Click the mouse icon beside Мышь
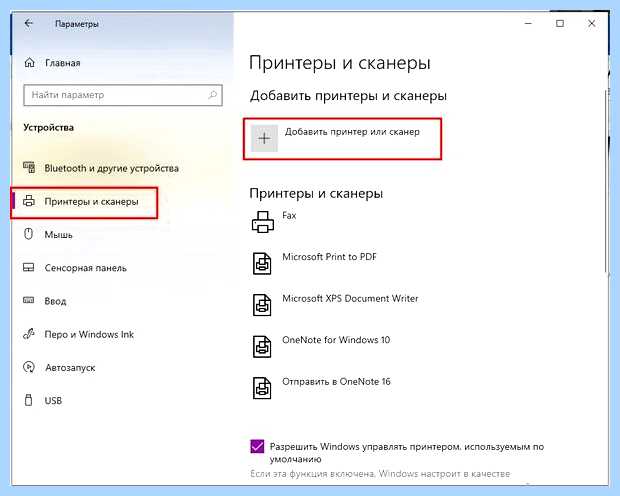The image size is (620, 496). [28, 234]
